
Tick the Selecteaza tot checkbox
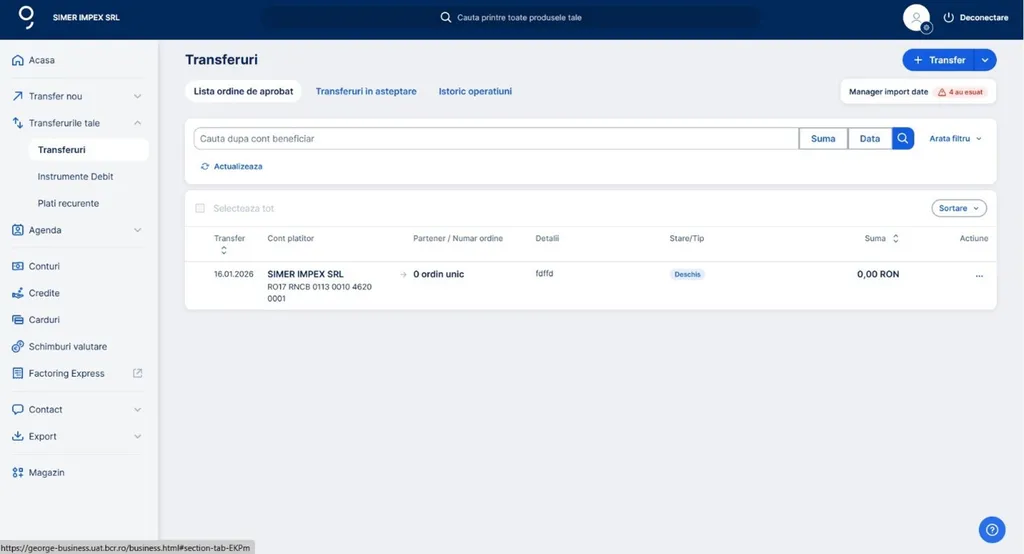click(x=200, y=209)
